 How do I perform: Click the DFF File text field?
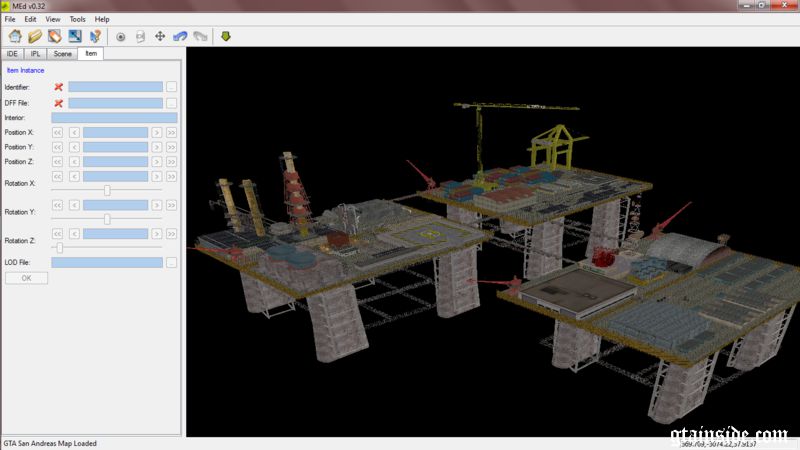[x=116, y=103]
